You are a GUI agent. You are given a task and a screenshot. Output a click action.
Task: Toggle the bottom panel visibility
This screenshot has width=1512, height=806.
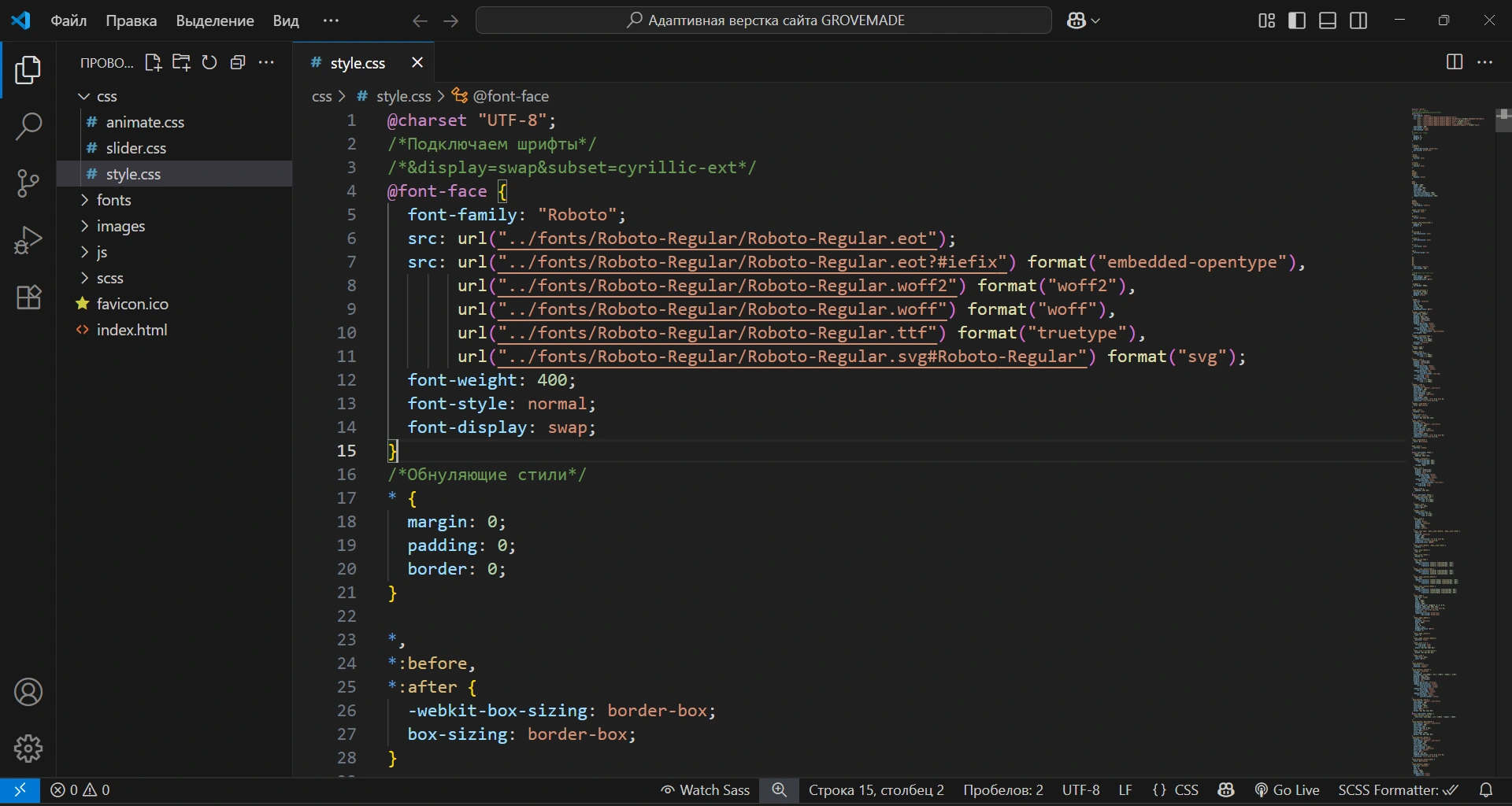1328,20
